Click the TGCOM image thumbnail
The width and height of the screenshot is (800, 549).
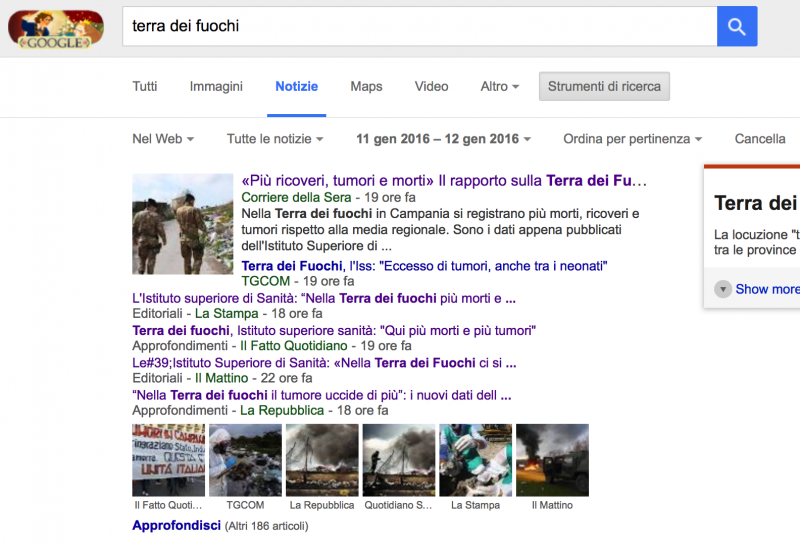point(245,460)
